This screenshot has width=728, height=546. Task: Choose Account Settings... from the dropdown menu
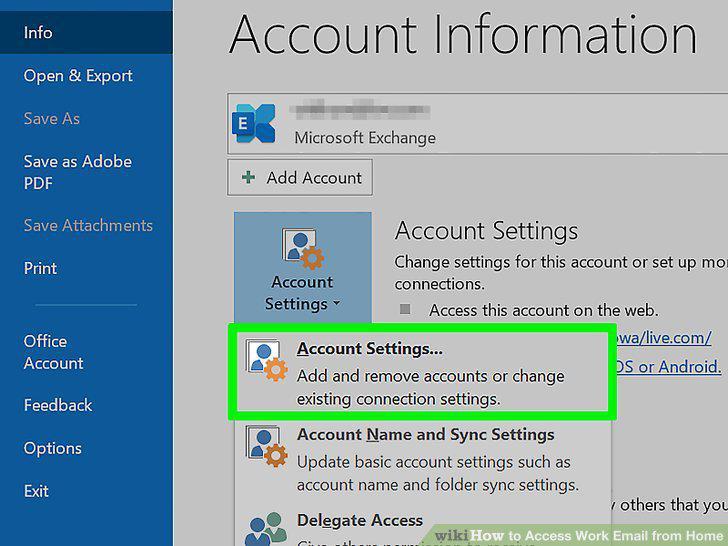pyautogui.click(x=422, y=371)
